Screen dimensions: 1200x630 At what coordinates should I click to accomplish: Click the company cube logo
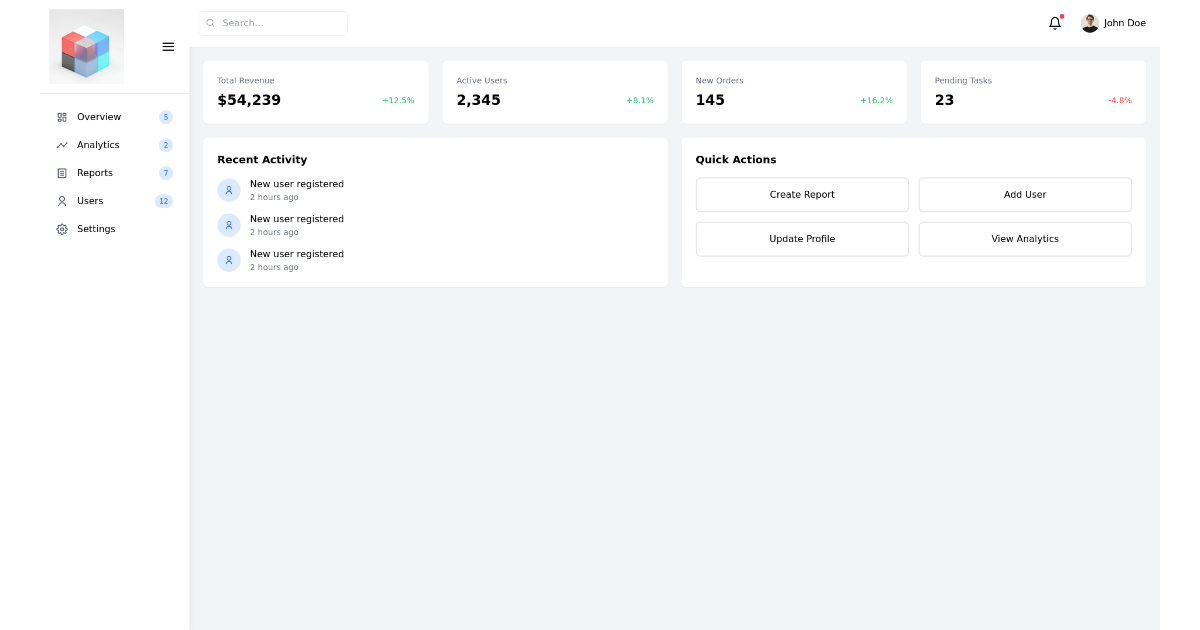(86, 46)
